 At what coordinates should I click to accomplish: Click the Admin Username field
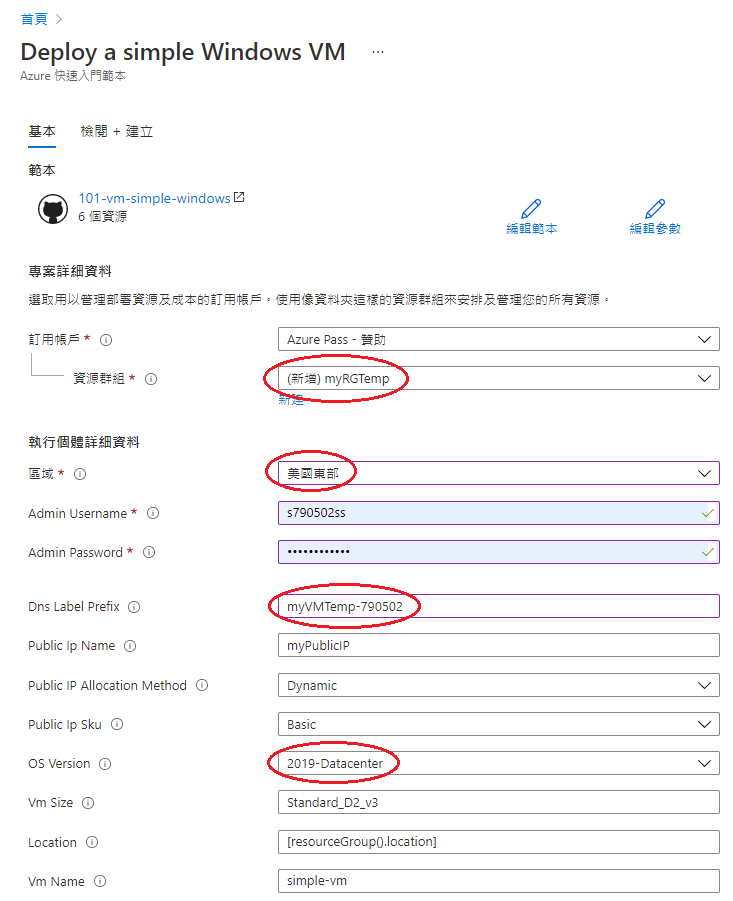tap(499, 513)
